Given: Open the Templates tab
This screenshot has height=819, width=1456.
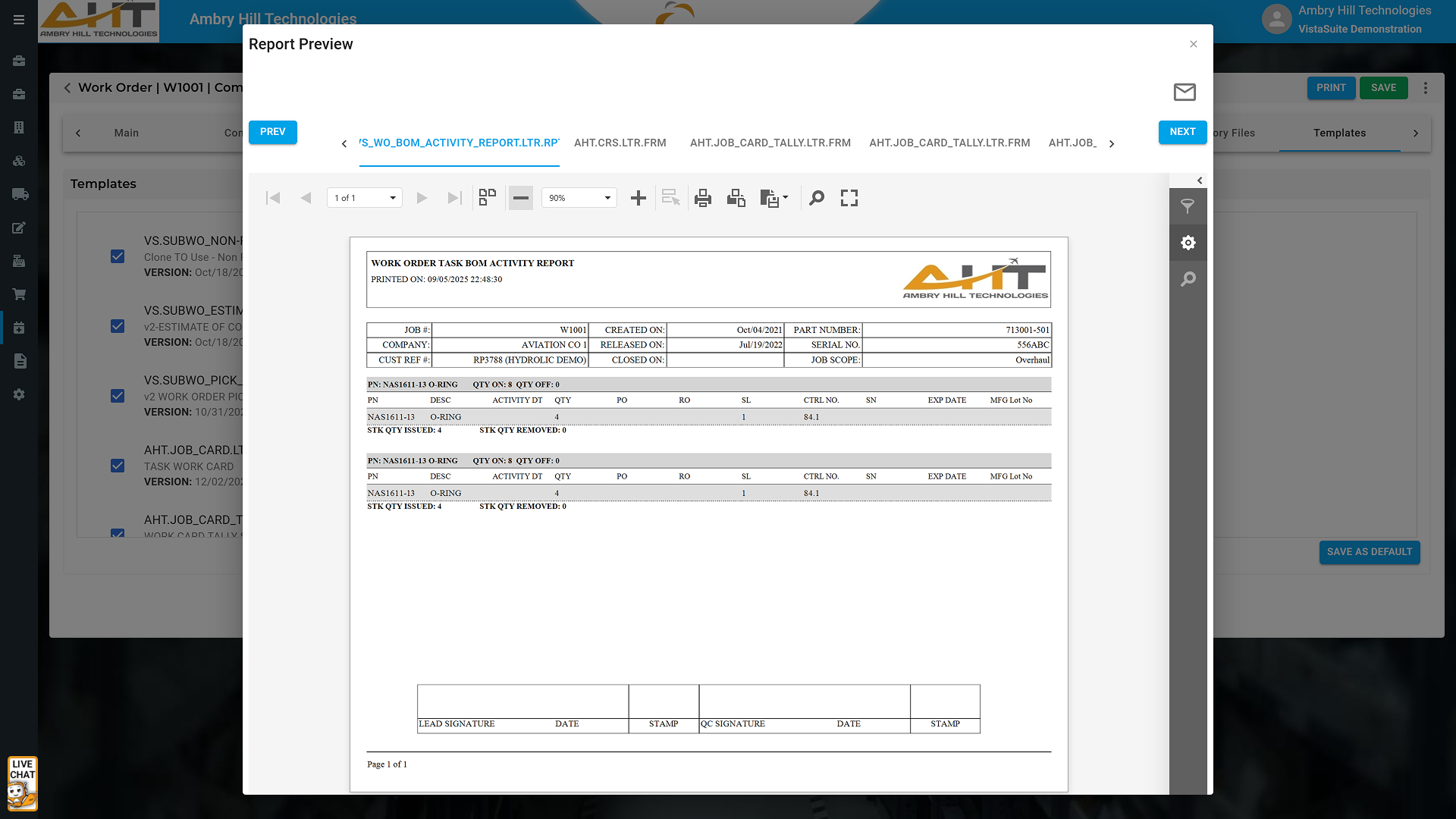Looking at the screenshot, I should pyautogui.click(x=1339, y=133).
